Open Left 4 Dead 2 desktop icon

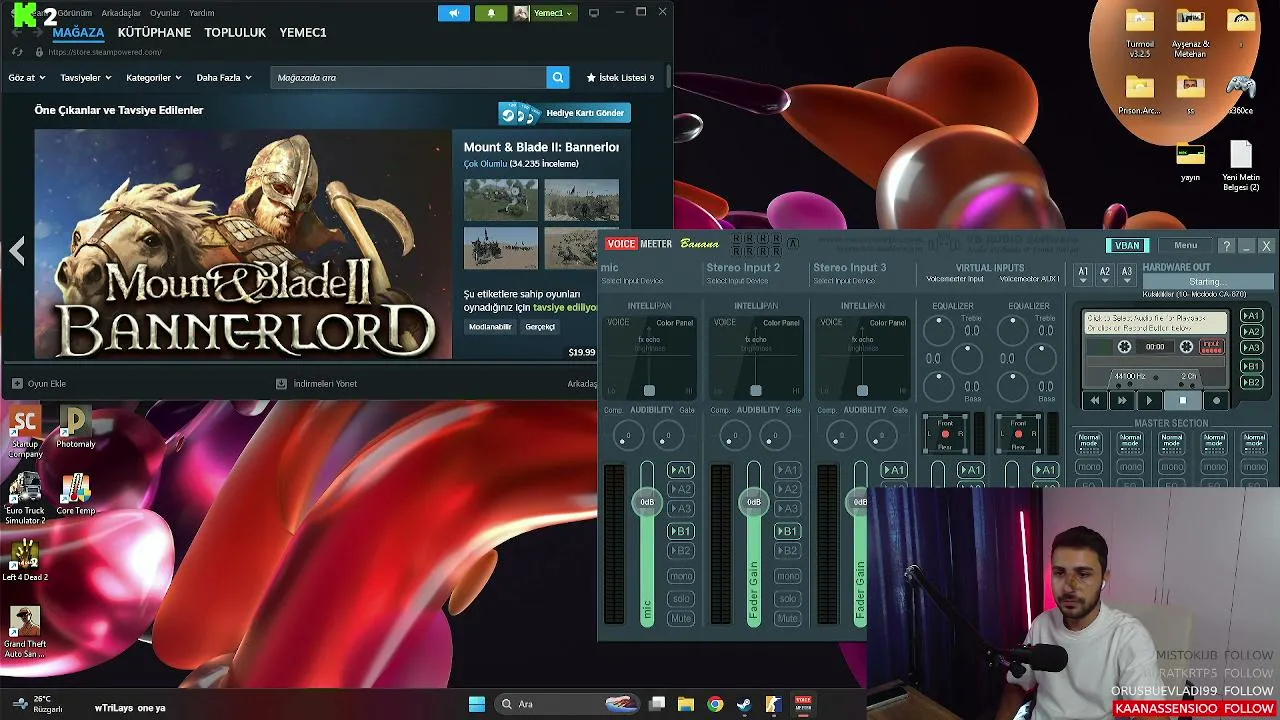tap(25, 560)
